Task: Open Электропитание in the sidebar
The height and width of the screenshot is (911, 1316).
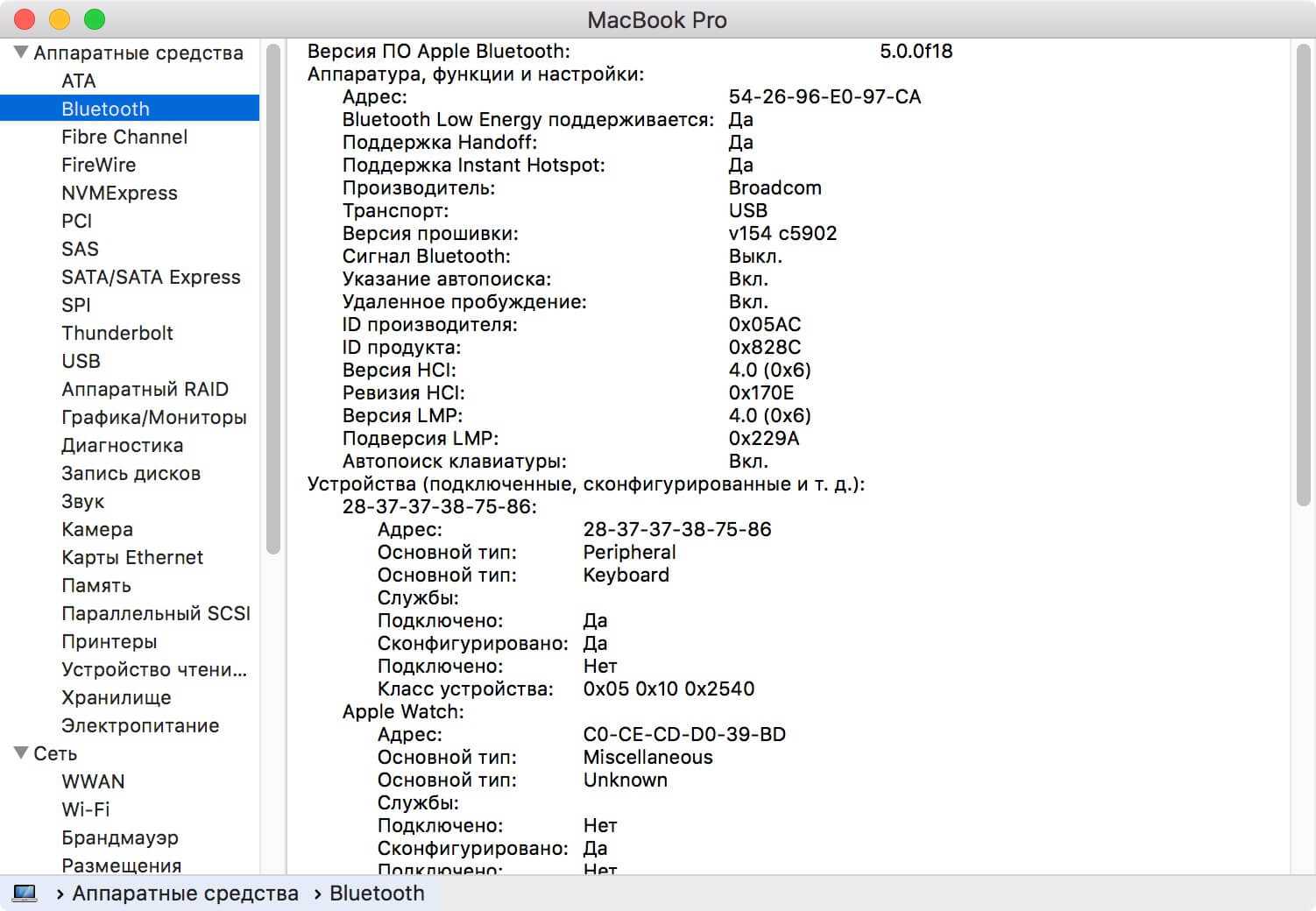Action: pos(140,725)
